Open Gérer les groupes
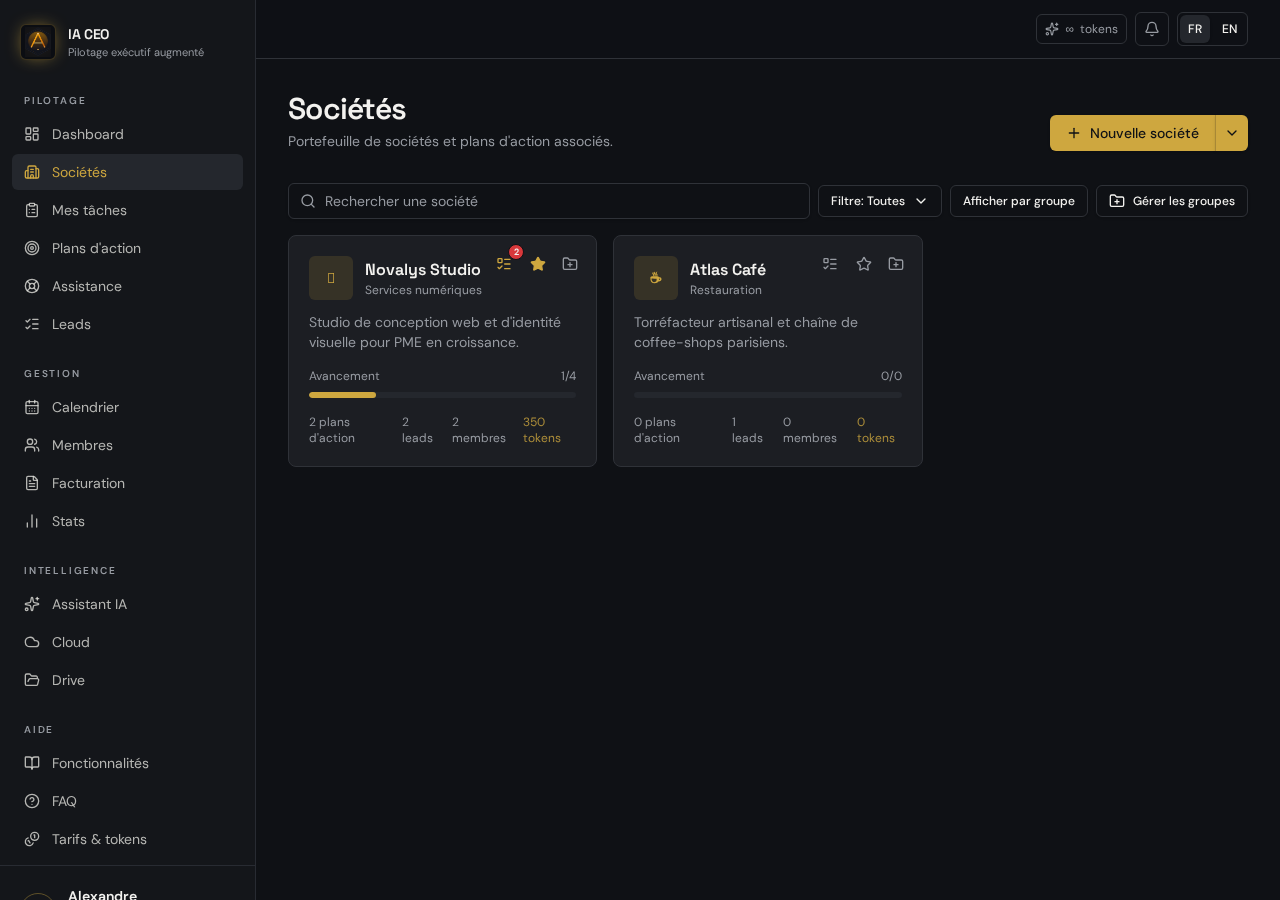Image resolution: width=1280 pixels, height=900 pixels. pos(1172,201)
